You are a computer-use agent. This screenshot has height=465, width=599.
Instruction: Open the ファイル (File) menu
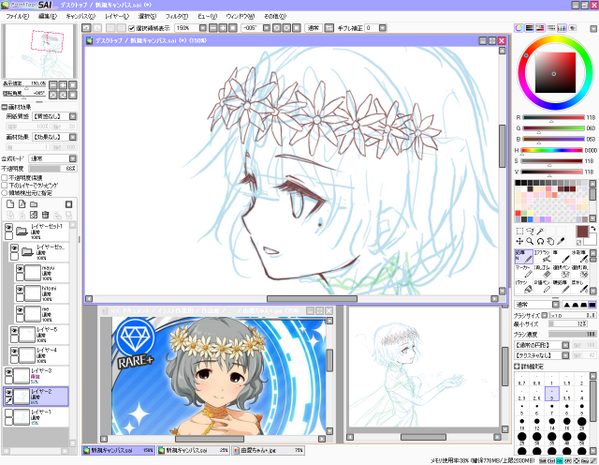click(18, 16)
